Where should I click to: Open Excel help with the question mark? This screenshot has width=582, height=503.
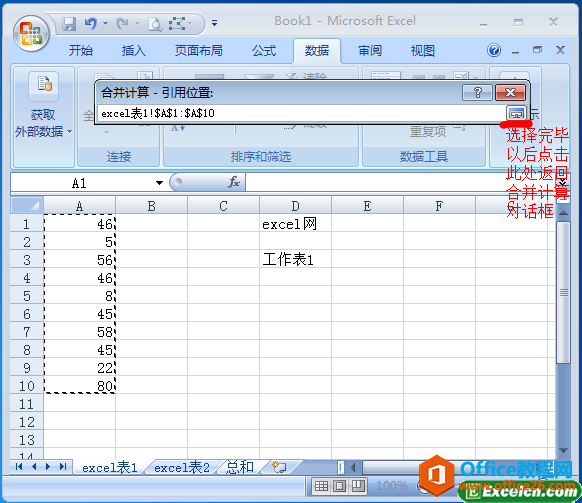(494, 50)
